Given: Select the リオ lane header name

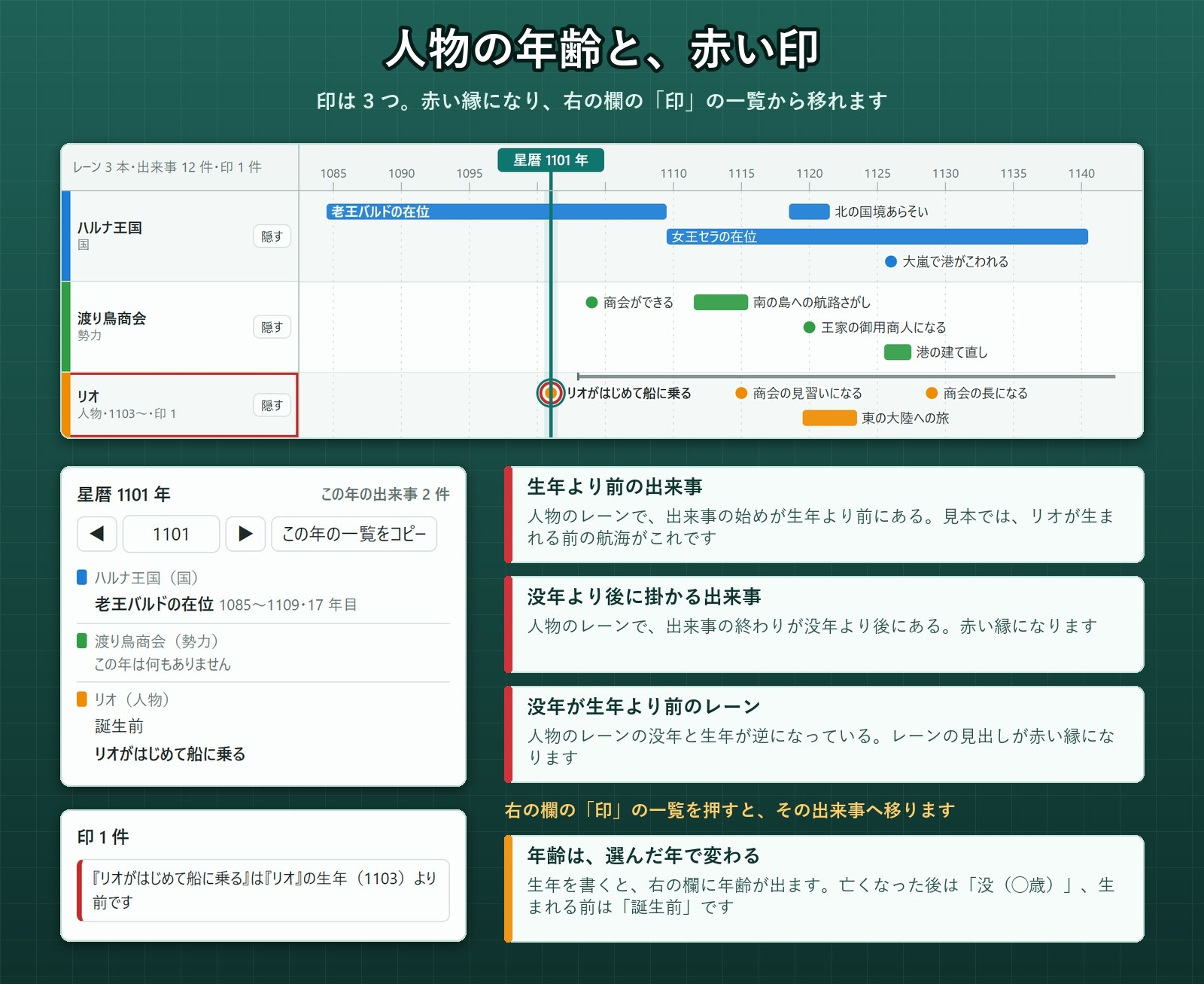Looking at the screenshot, I should click(88, 396).
